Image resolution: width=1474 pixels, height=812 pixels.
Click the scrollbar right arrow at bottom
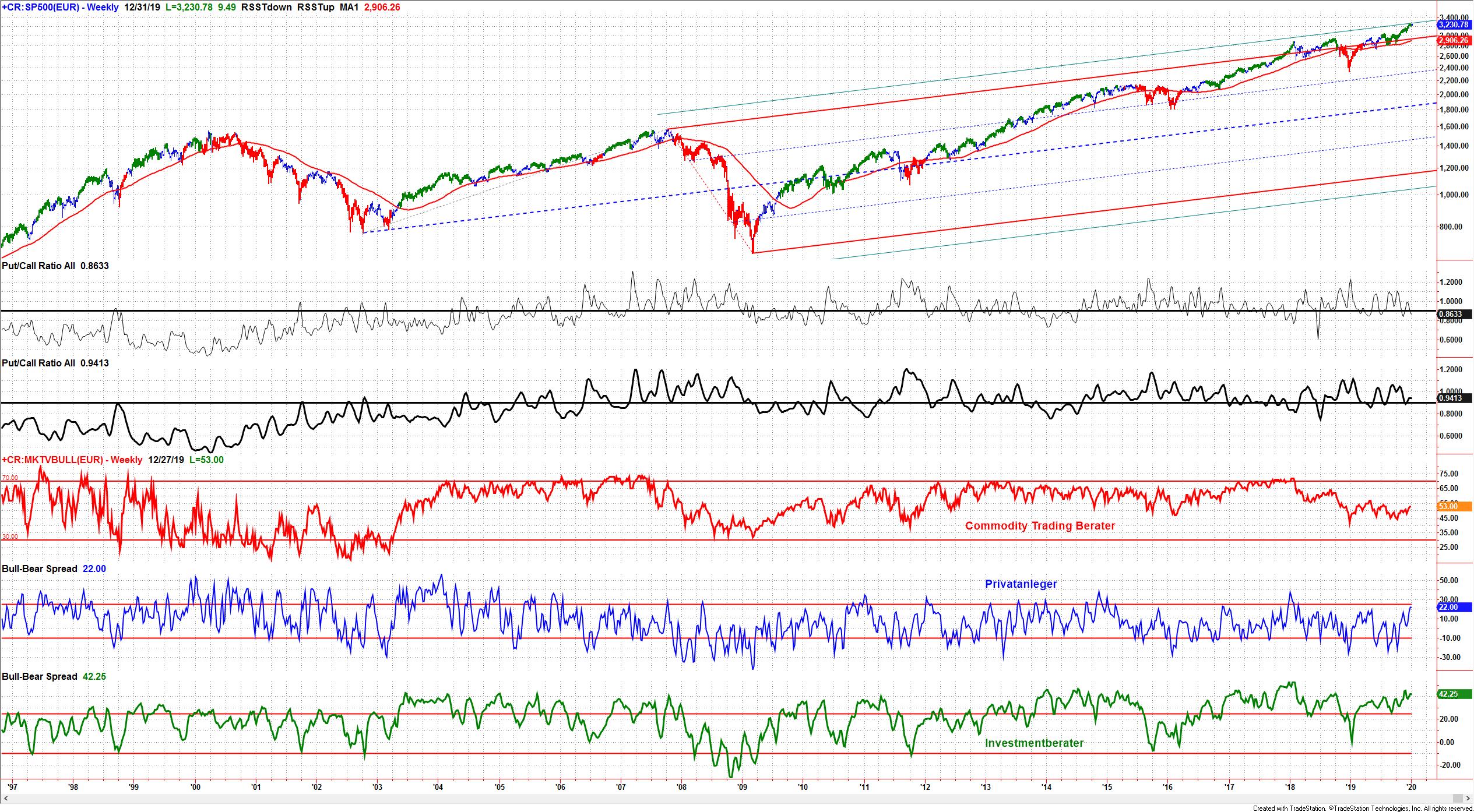(x=1467, y=798)
